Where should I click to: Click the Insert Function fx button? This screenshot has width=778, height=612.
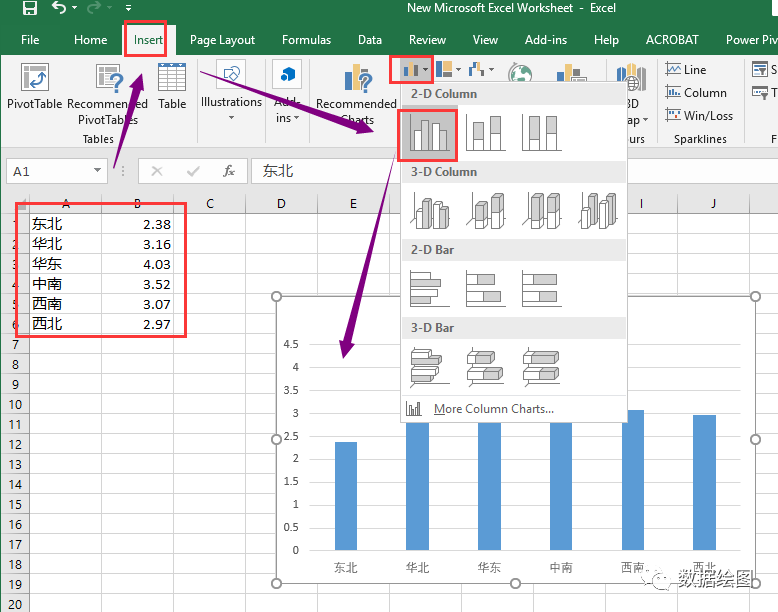pos(229,171)
